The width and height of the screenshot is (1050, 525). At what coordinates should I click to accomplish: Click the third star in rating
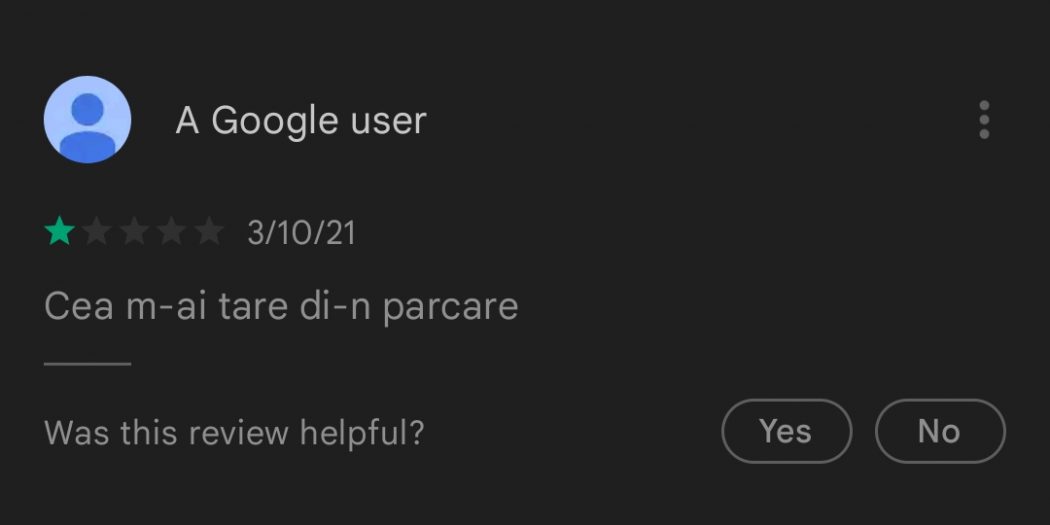click(x=134, y=233)
